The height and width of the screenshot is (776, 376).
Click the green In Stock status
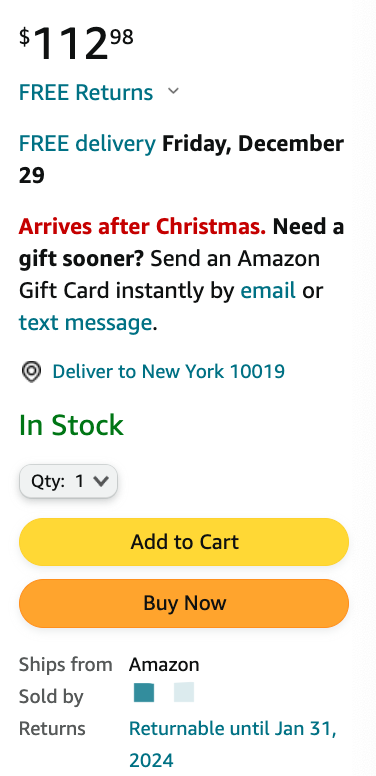[x=71, y=425]
